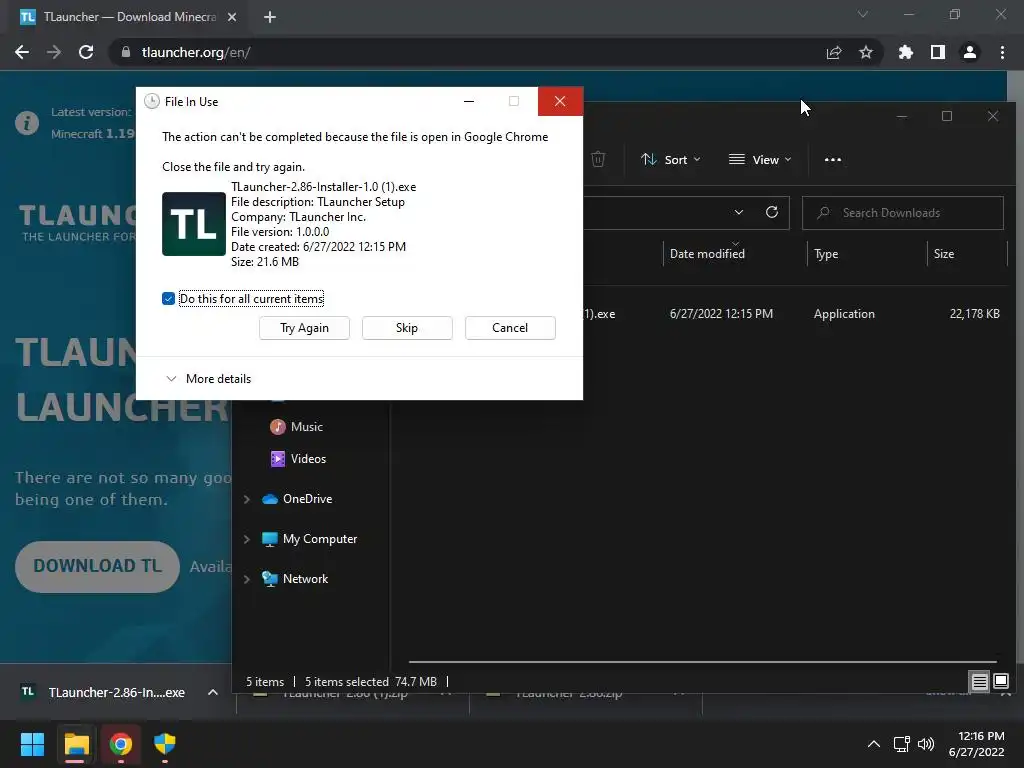This screenshot has height=768, width=1024.
Task: View site information lock icon
Action: tap(125, 52)
